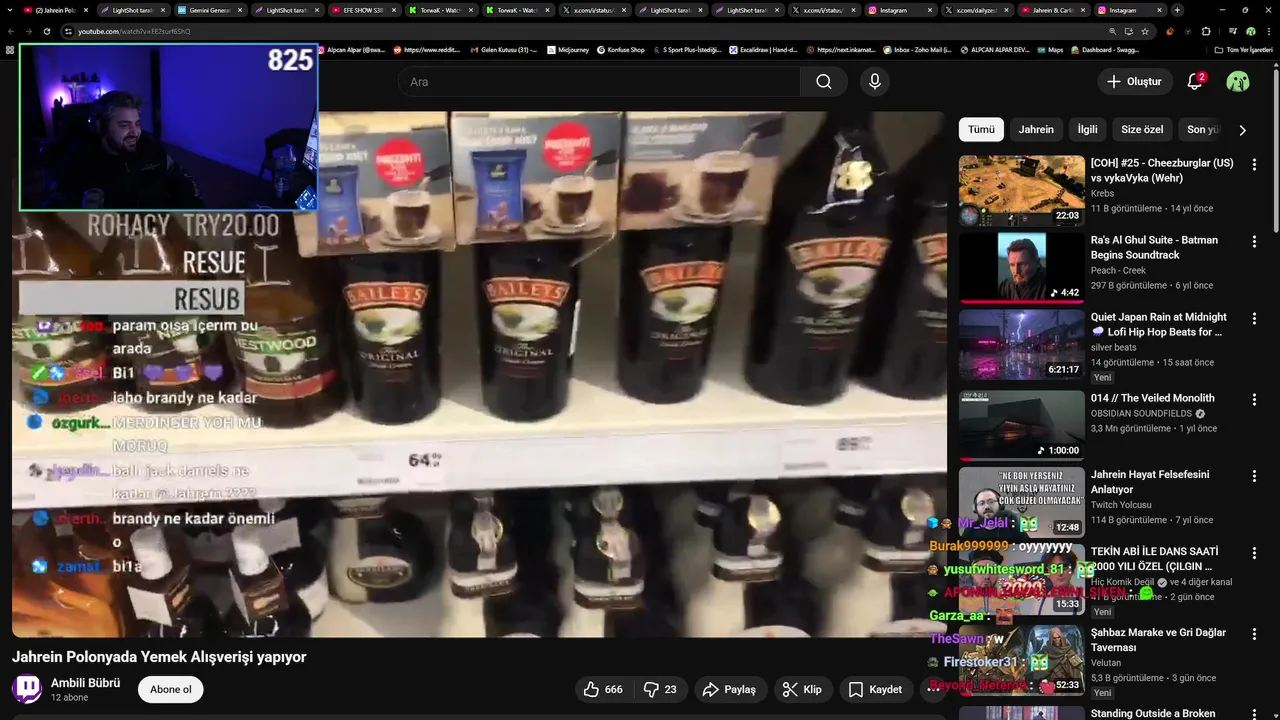Open the page zoom magnifier in address bar
1280x720 pixels.
click(1112, 31)
